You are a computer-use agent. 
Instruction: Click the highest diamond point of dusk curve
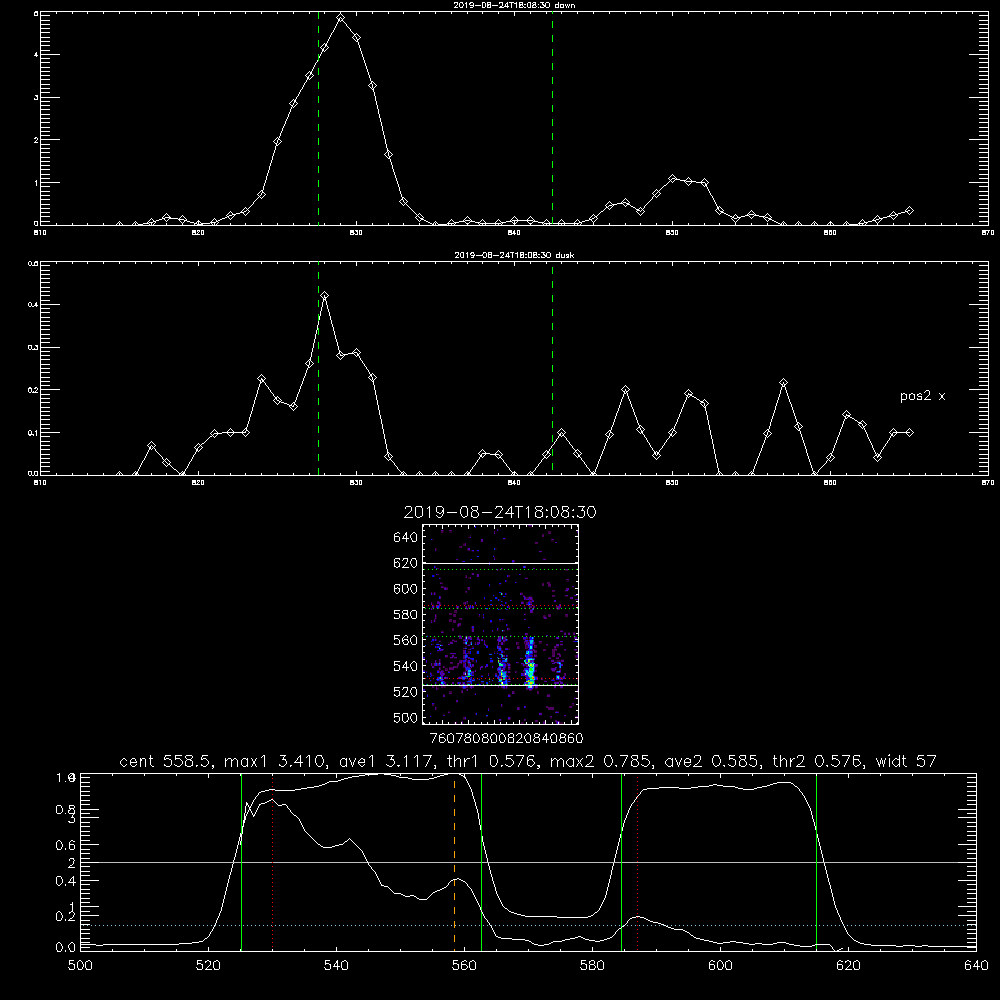pyautogui.click(x=325, y=295)
